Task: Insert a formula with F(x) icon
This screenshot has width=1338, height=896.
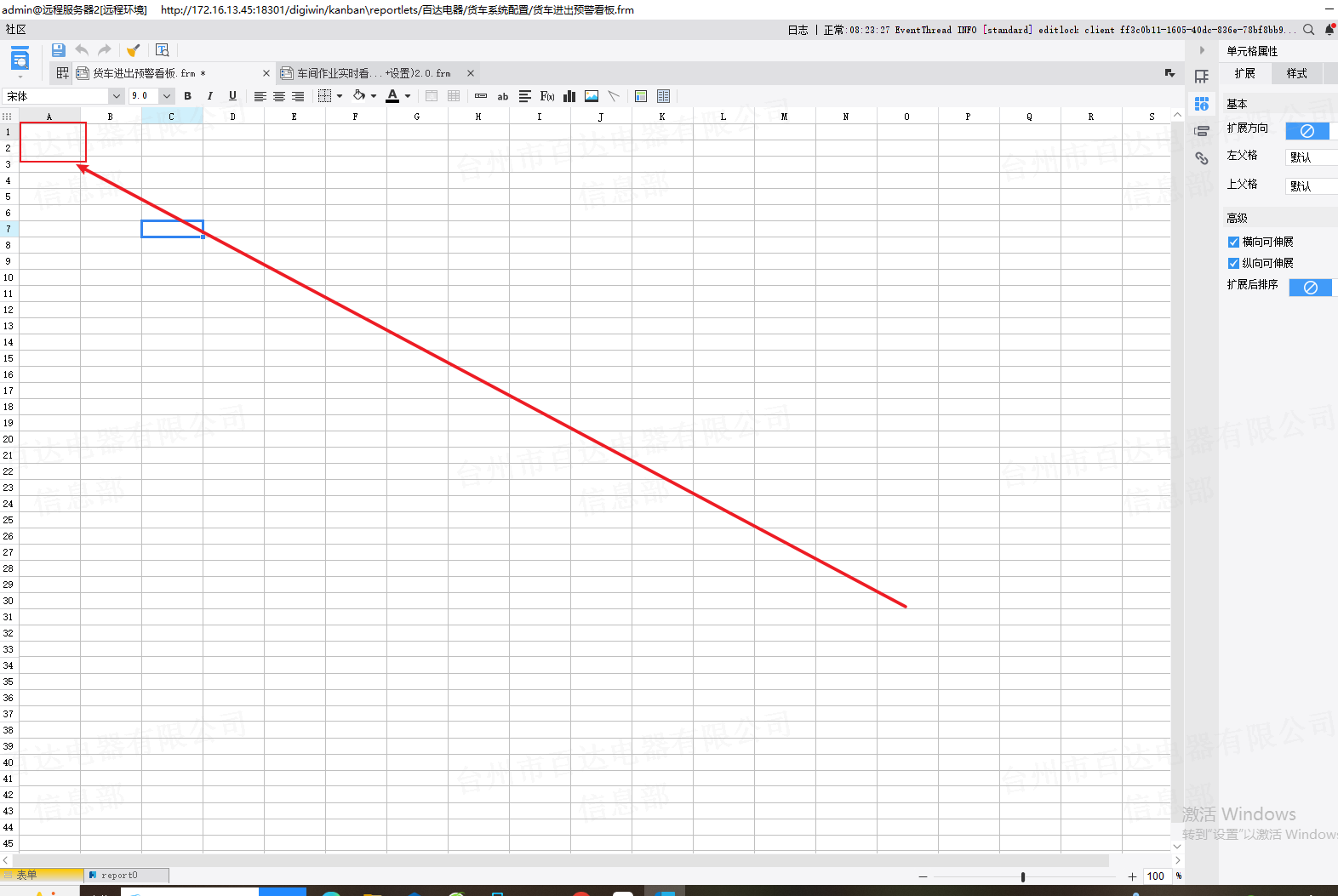Action: [547, 96]
